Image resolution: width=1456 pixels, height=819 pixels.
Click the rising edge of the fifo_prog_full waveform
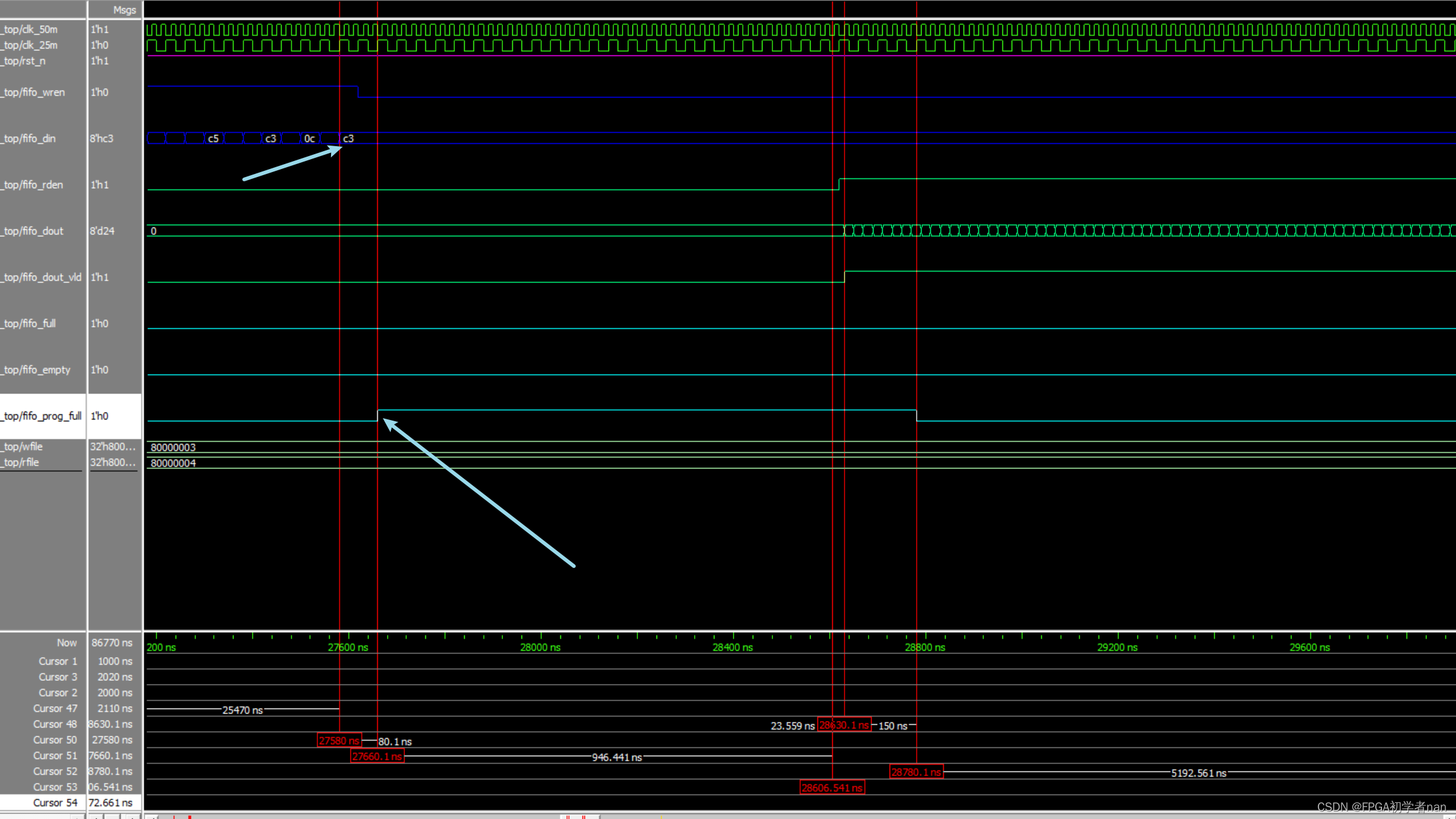pyautogui.click(x=378, y=416)
